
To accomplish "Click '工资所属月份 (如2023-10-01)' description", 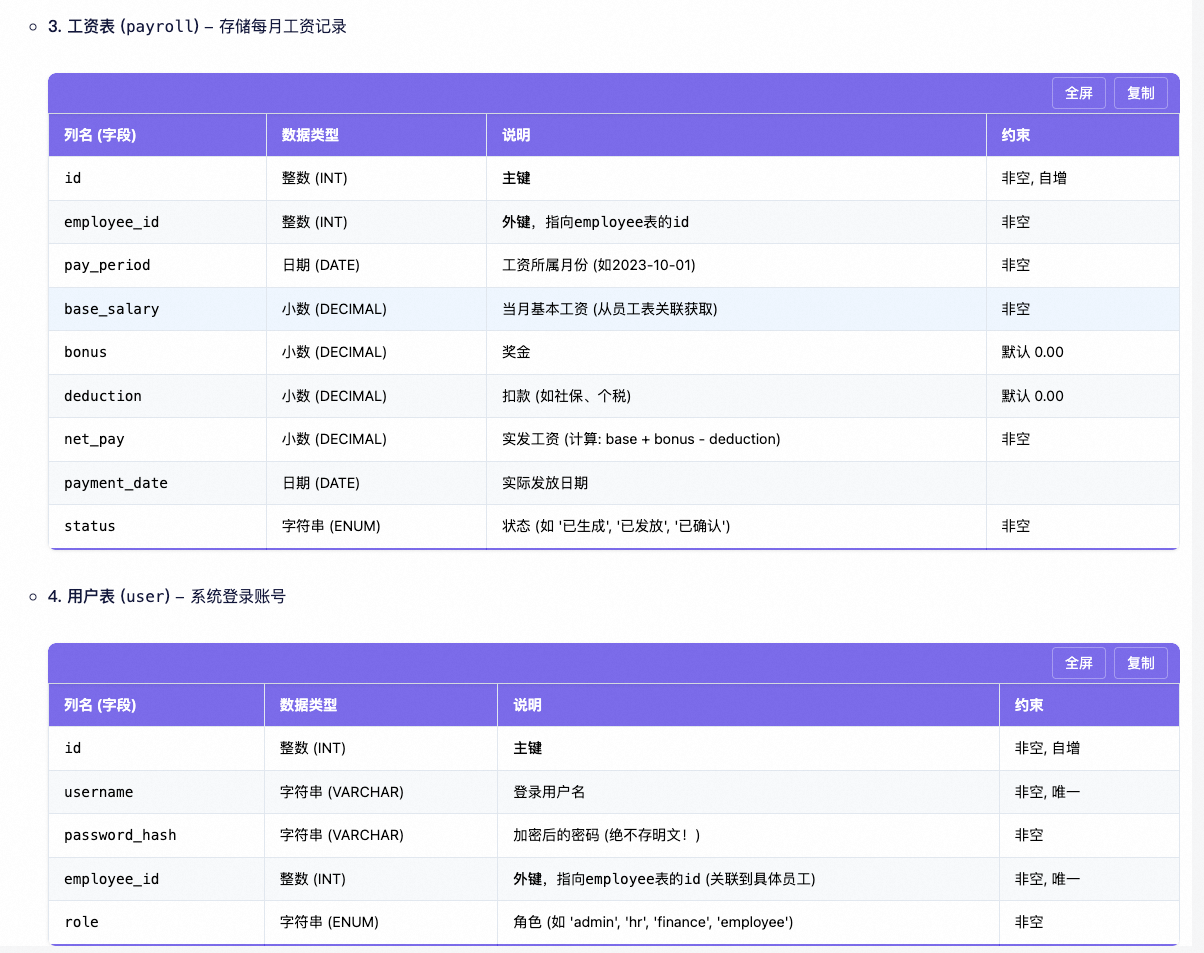I will tap(599, 265).
